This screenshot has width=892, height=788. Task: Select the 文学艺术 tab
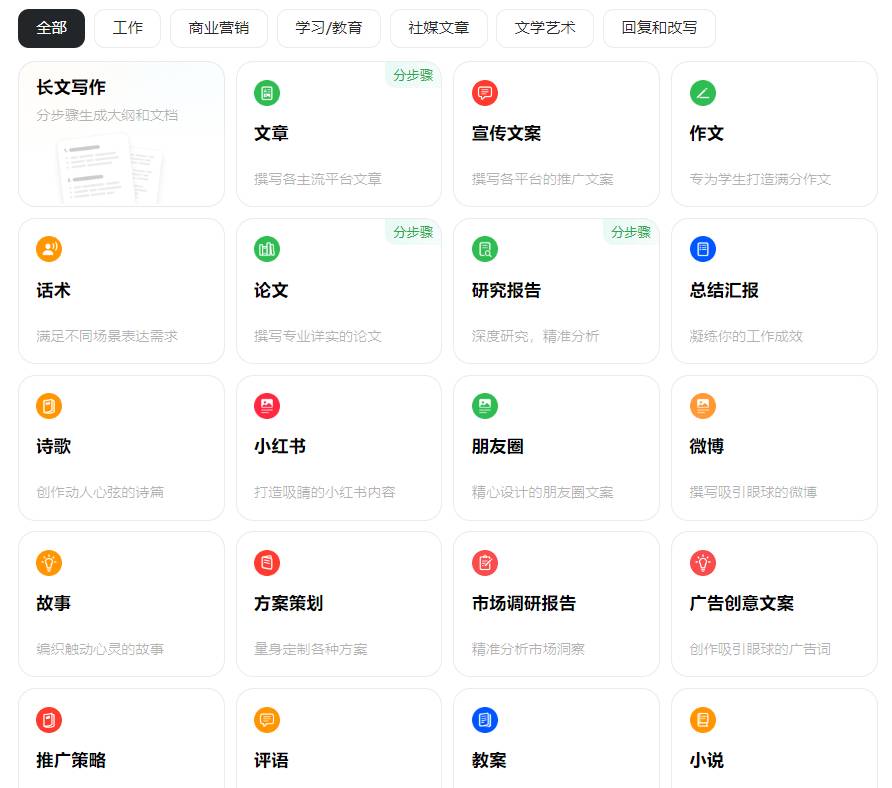coord(544,28)
